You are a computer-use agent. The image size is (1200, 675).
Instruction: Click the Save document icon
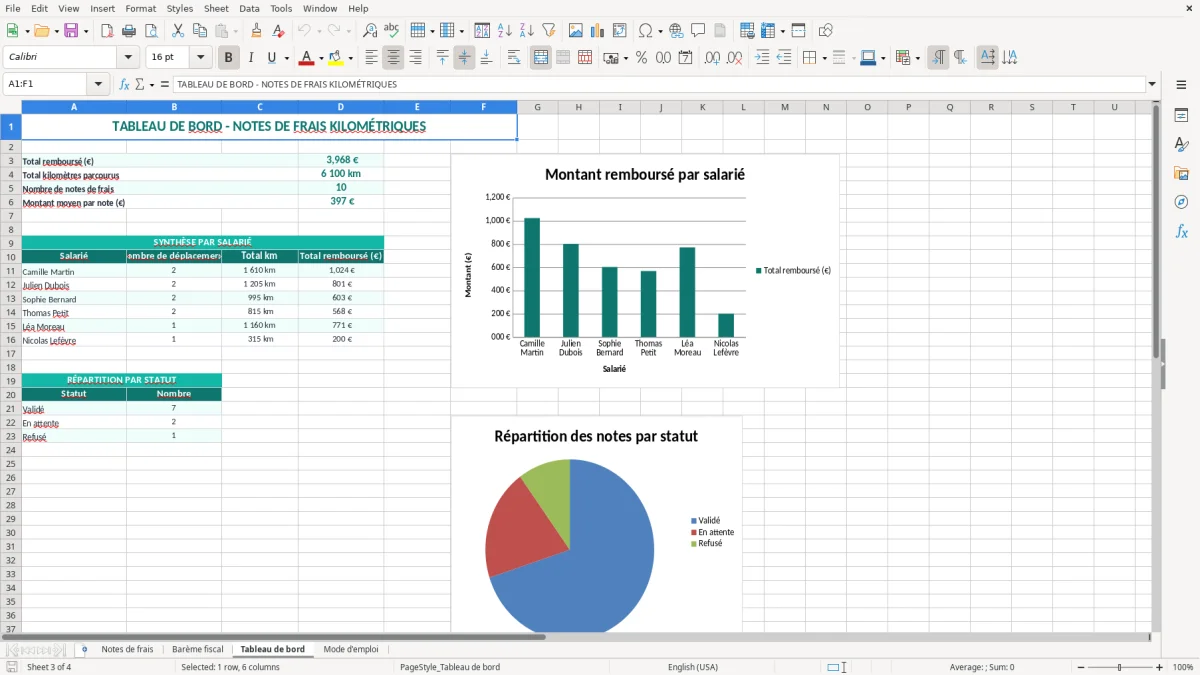pos(71,31)
